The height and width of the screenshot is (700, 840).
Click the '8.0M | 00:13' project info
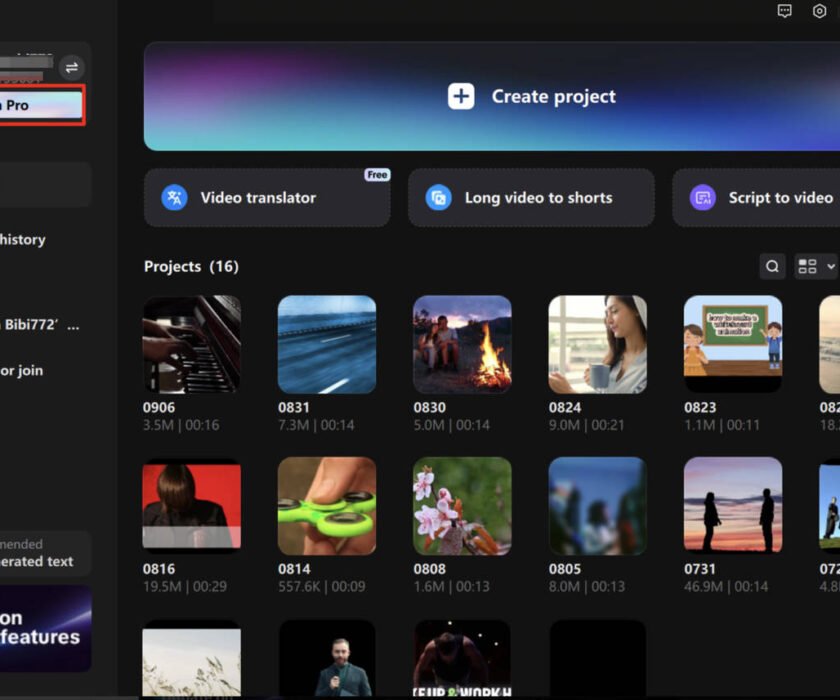(x=587, y=586)
